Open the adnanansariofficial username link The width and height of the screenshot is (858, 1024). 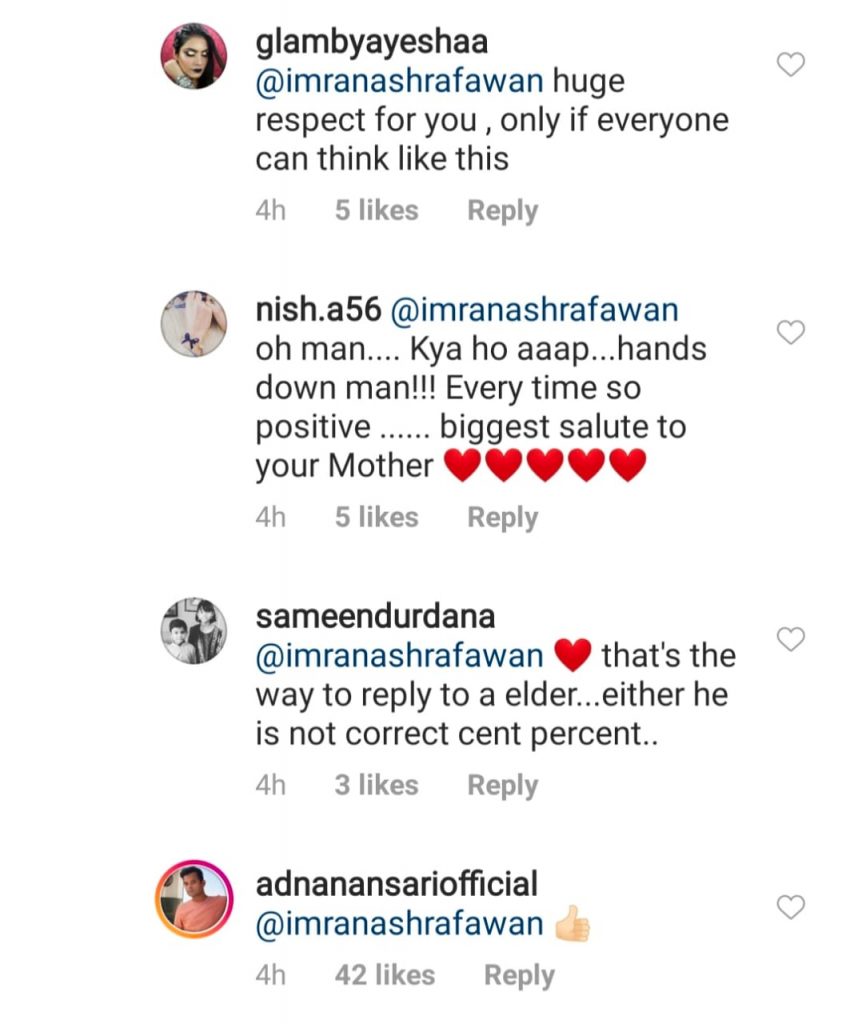tap(397, 884)
